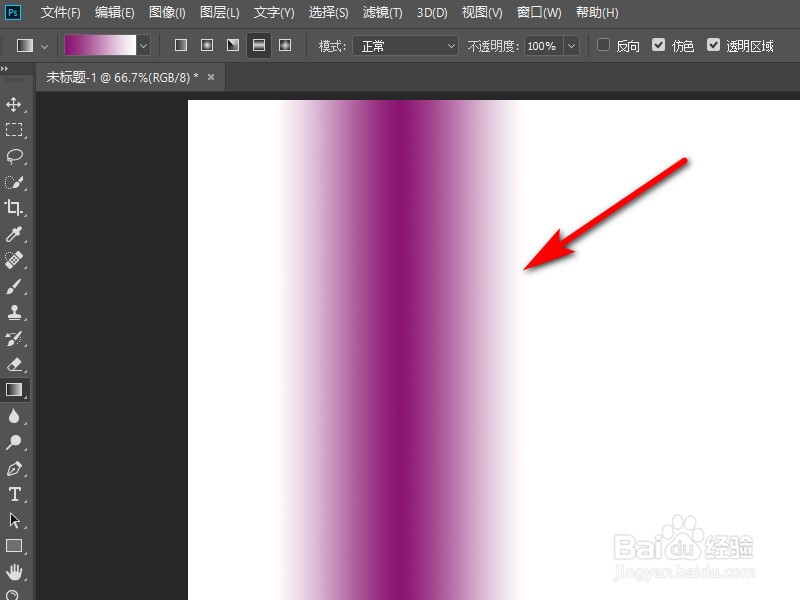Open the tool preset picker dropdown arrow
The width and height of the screenshot is (800, 600).
[44, 46]
